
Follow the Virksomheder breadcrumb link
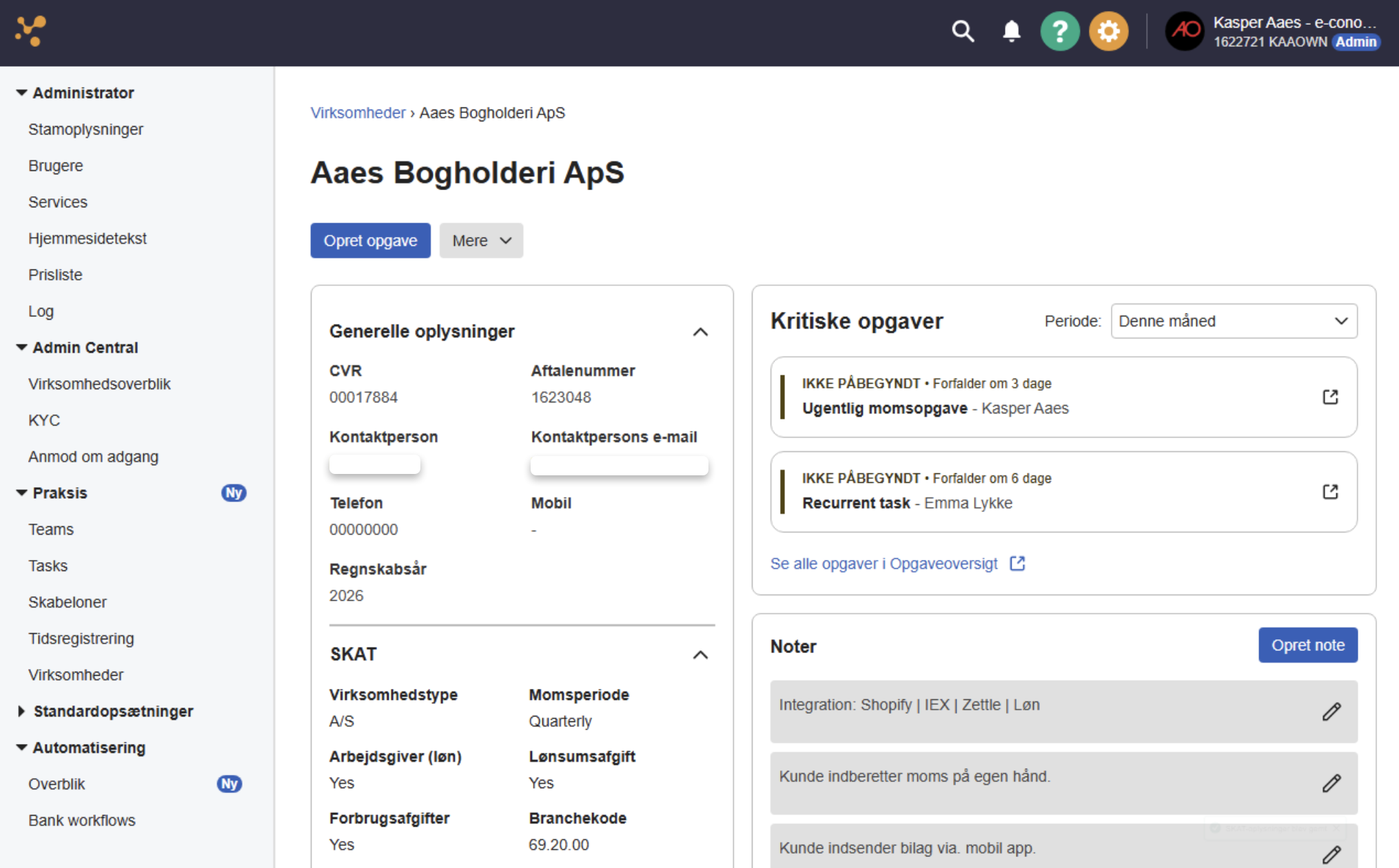(x=358, y=113)
